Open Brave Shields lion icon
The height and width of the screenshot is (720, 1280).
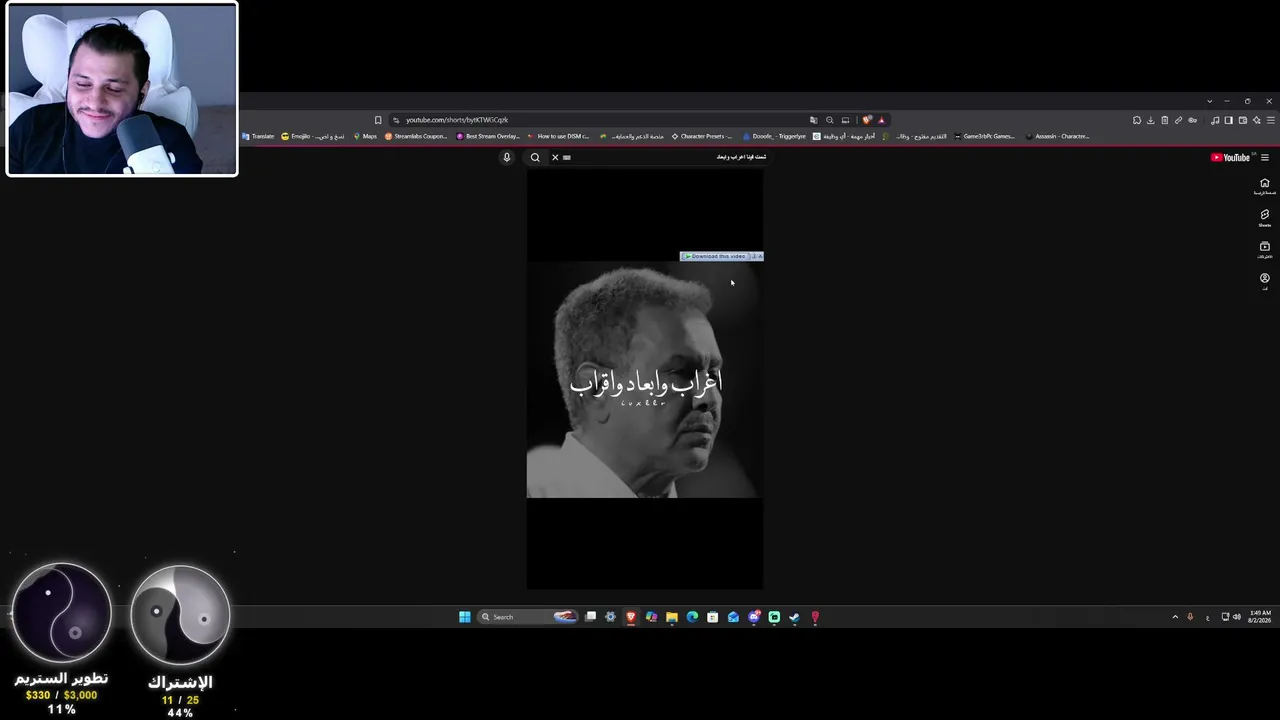coord(867,120)
